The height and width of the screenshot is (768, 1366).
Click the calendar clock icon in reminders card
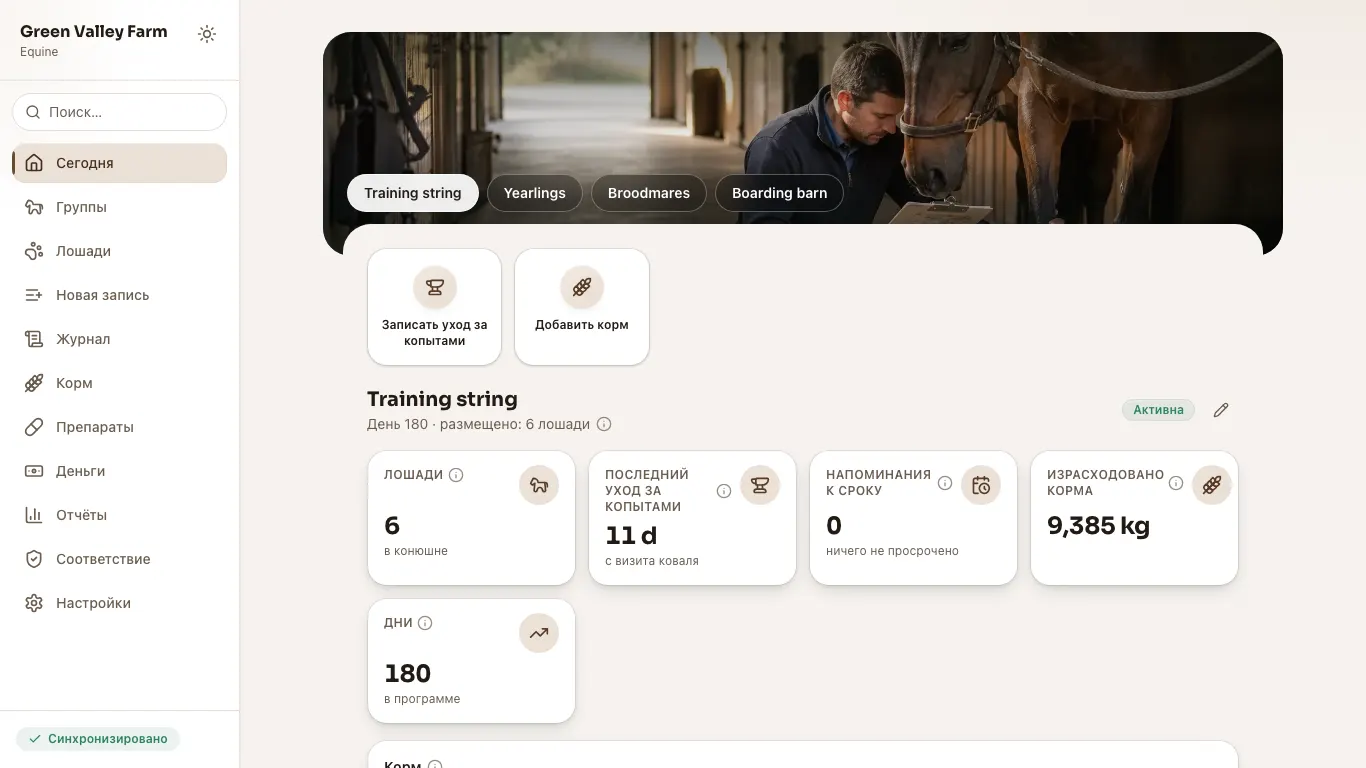(x=981, y=486)
